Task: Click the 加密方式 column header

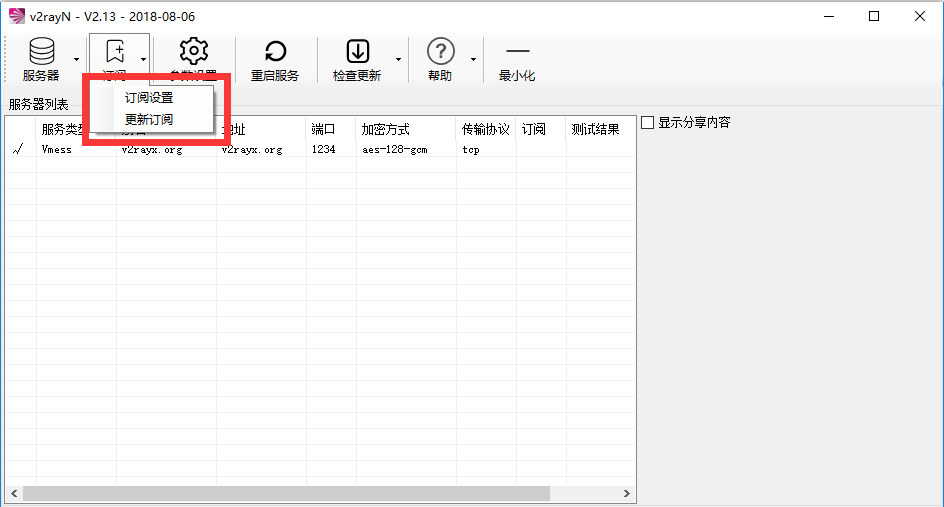Action: click(386, 129)
